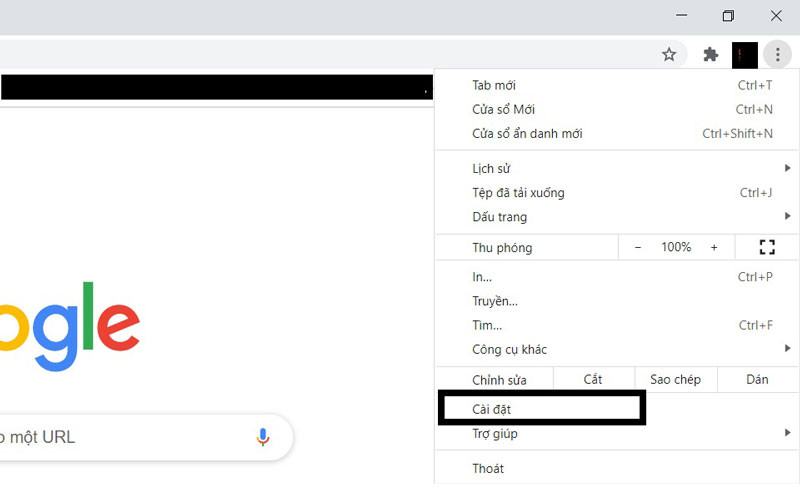Click the voice search microphone icon

tap(263, 437)
